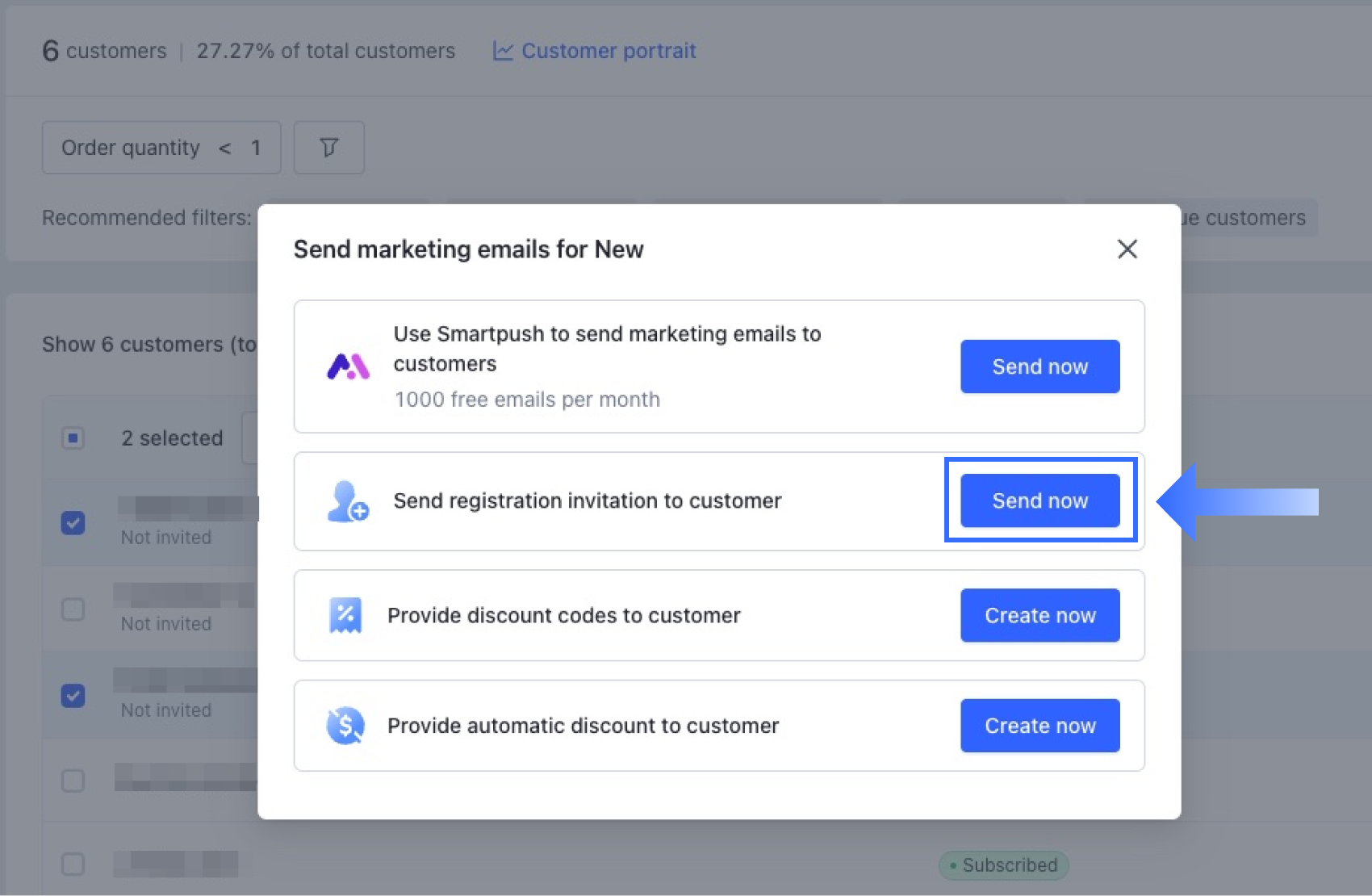Viewport: 1372px width, 896px height.
Task: Click the discount code coupon icon
Action: [345, 615]
